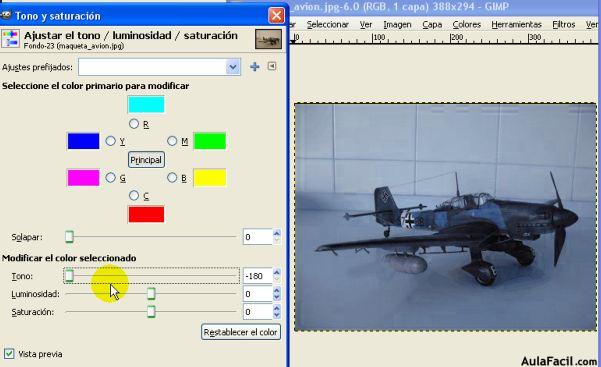Open the Colores menu in GIMP window
This screenshot has height=367, width=601.
pos(466,25)
